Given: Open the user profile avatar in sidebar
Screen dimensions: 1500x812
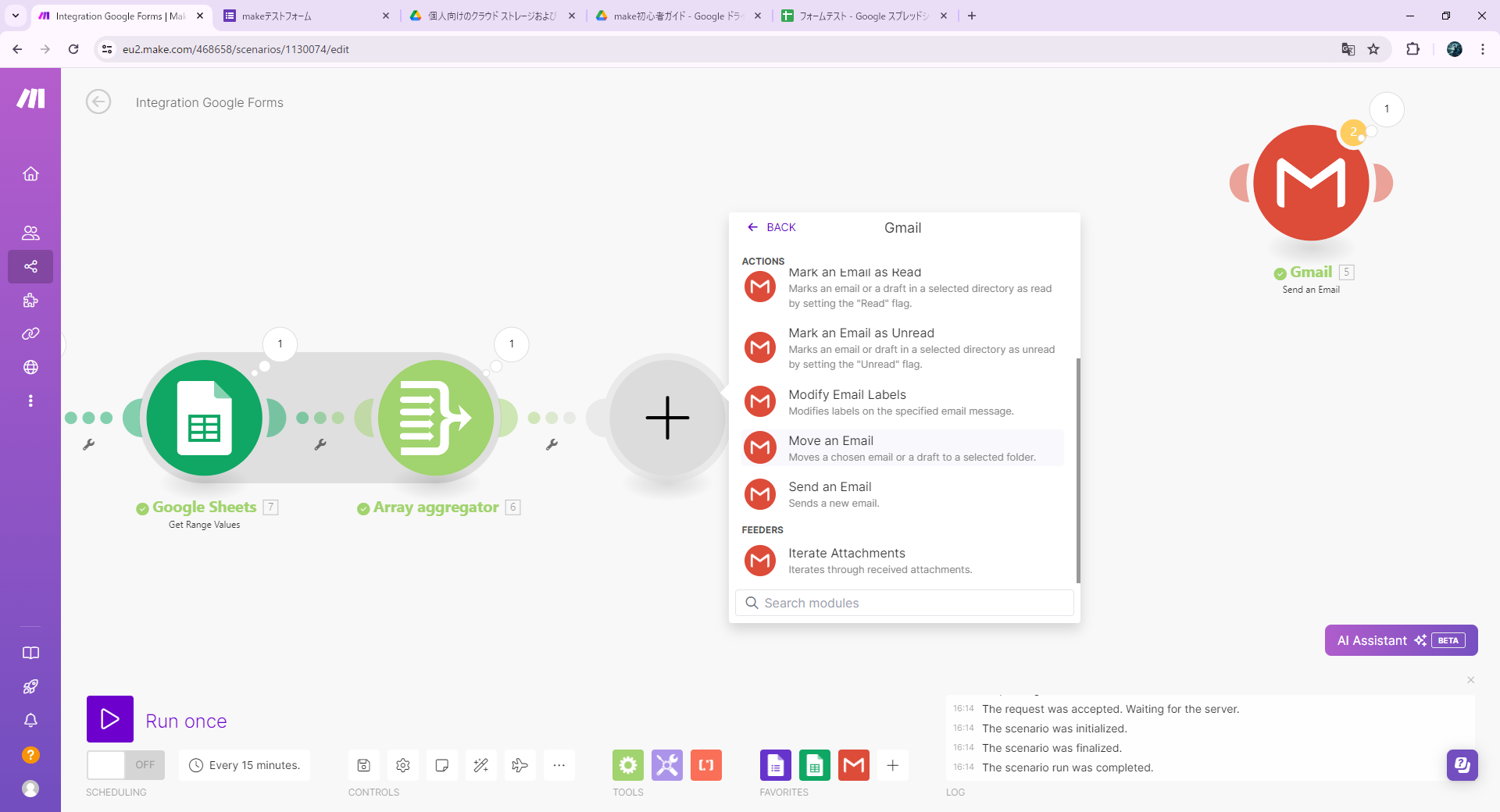Looking at the screenshot, I should coord(30,789).
